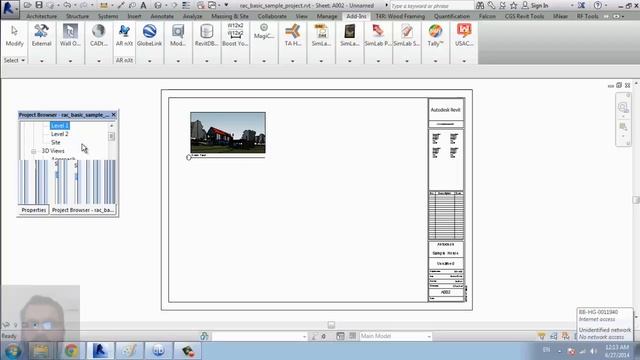Click the first SimLa... exporter icon
This screenshot has width=640, height=360.
coord(321,36)
